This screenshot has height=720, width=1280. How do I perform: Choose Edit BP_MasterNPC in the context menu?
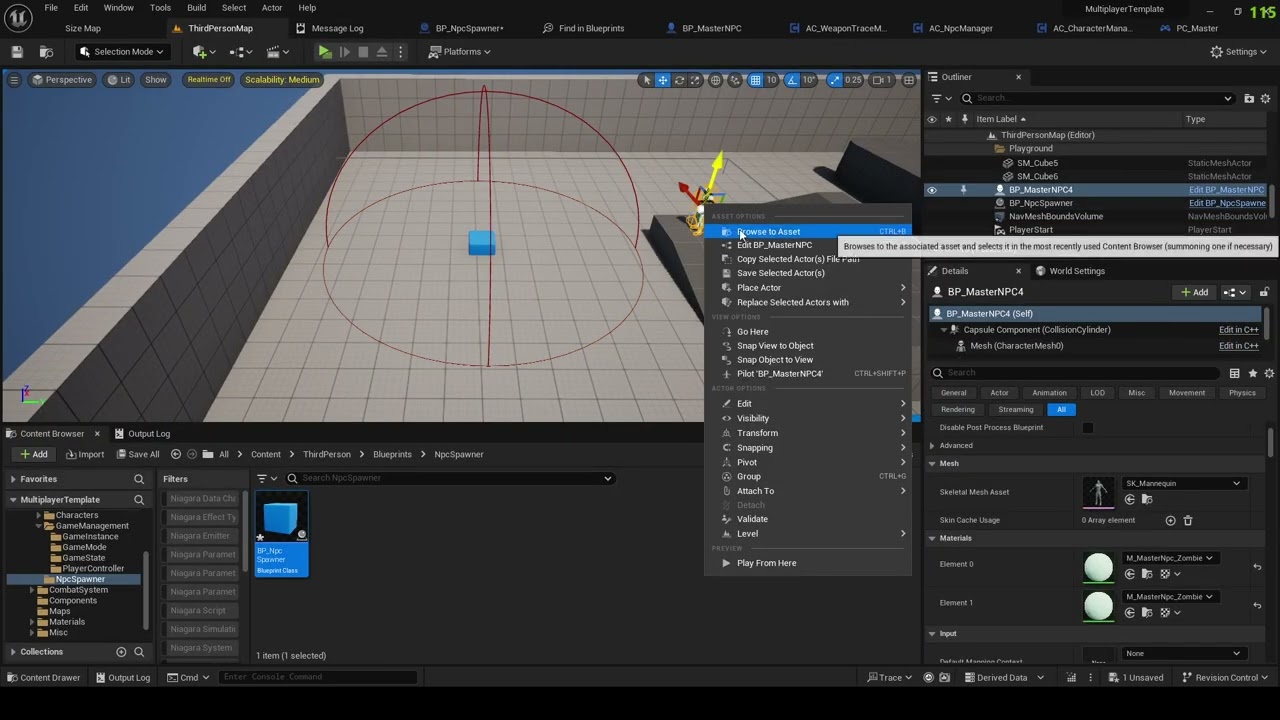[x=810, y=245]
